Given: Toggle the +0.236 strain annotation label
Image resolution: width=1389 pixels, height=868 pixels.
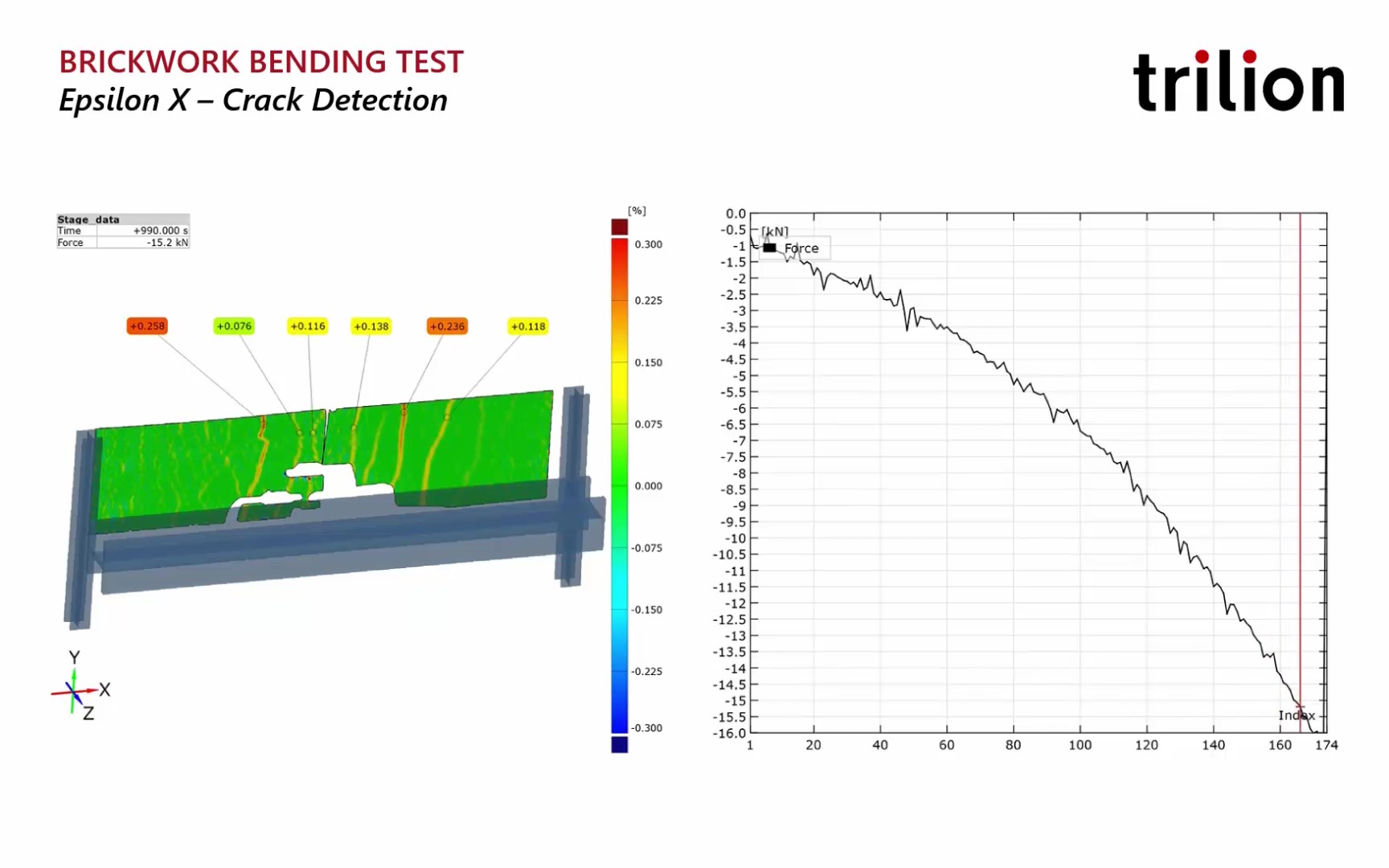Looking at the screenshot, I should click(447, 325).
